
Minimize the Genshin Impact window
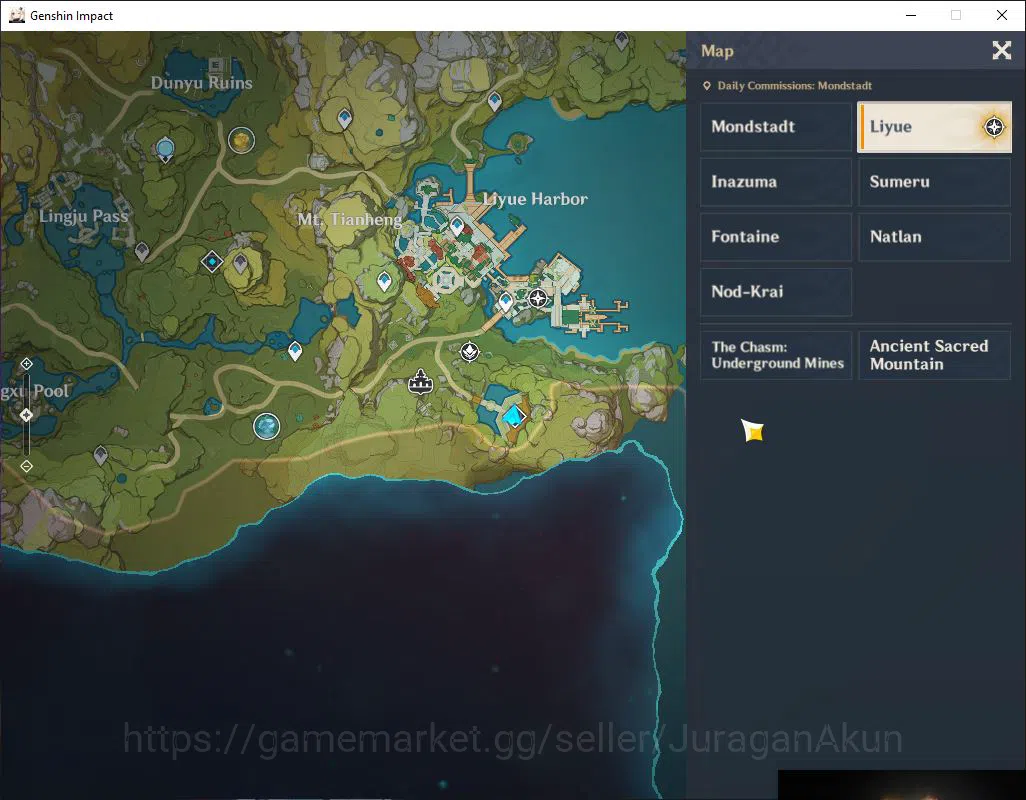click(910, 15)
